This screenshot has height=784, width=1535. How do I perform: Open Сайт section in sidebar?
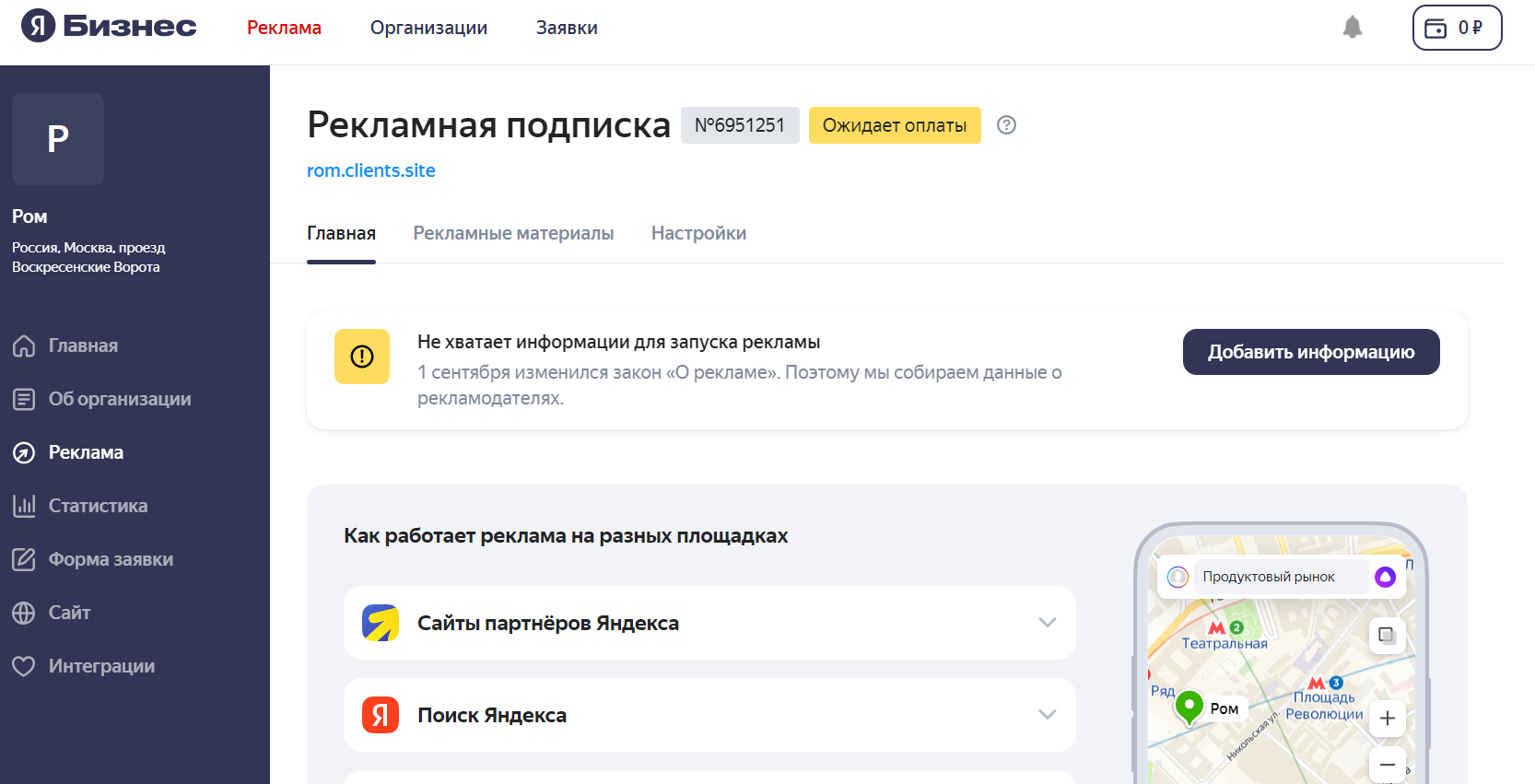[x=69, y=613]
